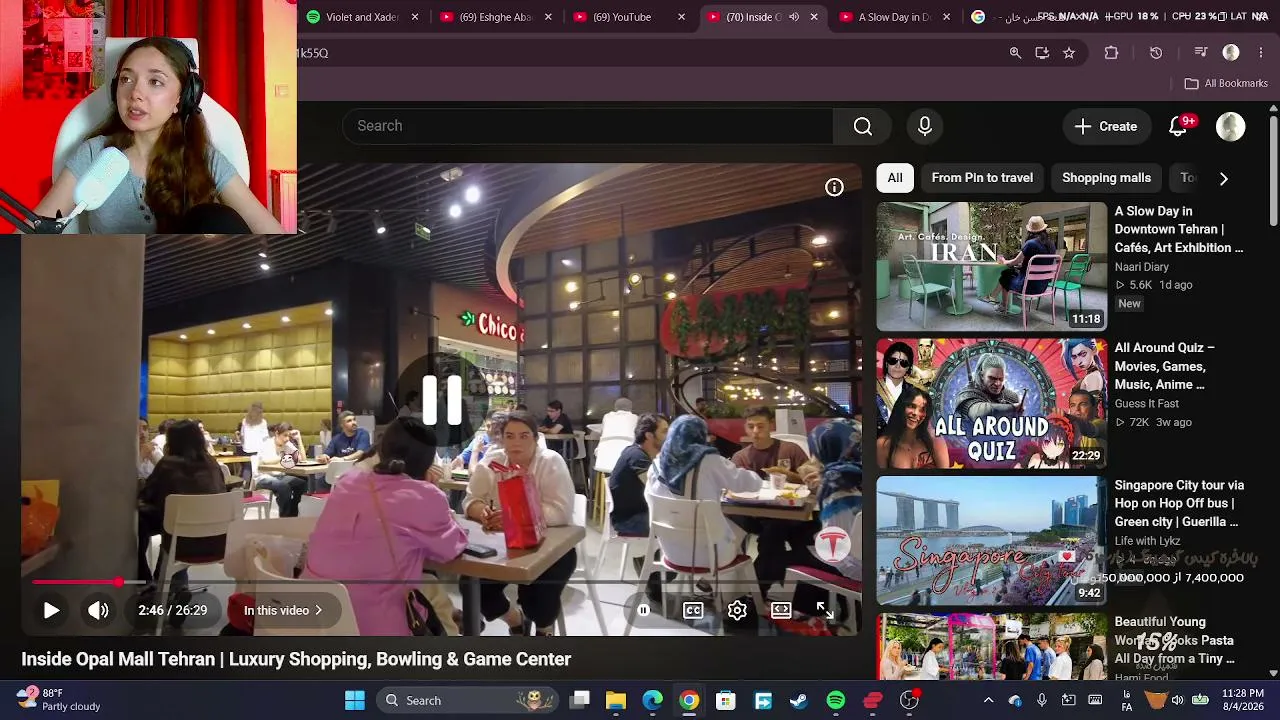Open Chrome media controls icon

[x=1201, y=53]
